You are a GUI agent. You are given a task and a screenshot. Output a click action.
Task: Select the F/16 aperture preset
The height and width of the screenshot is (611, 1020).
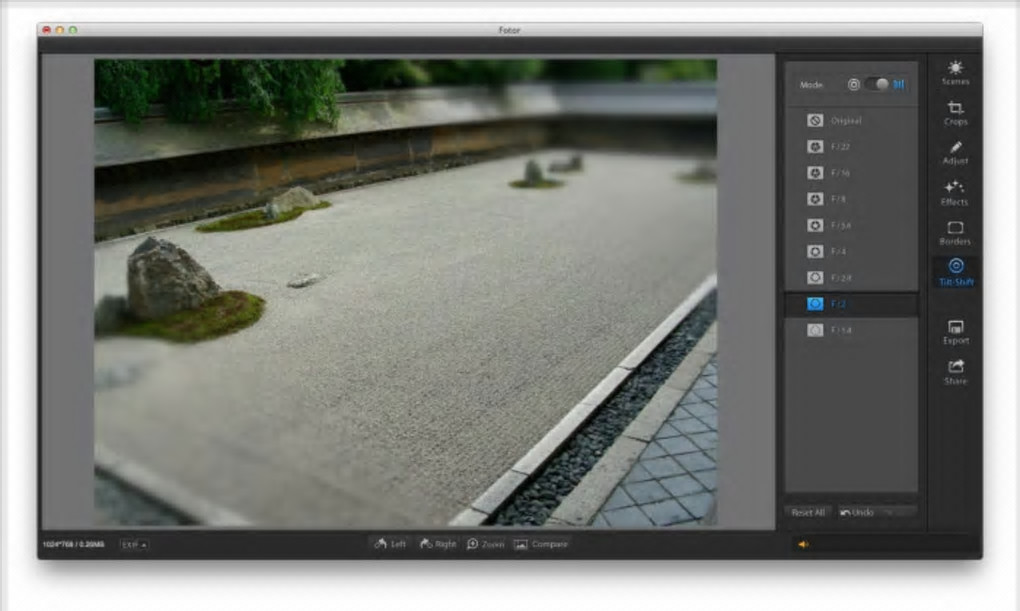pos(851,173)
